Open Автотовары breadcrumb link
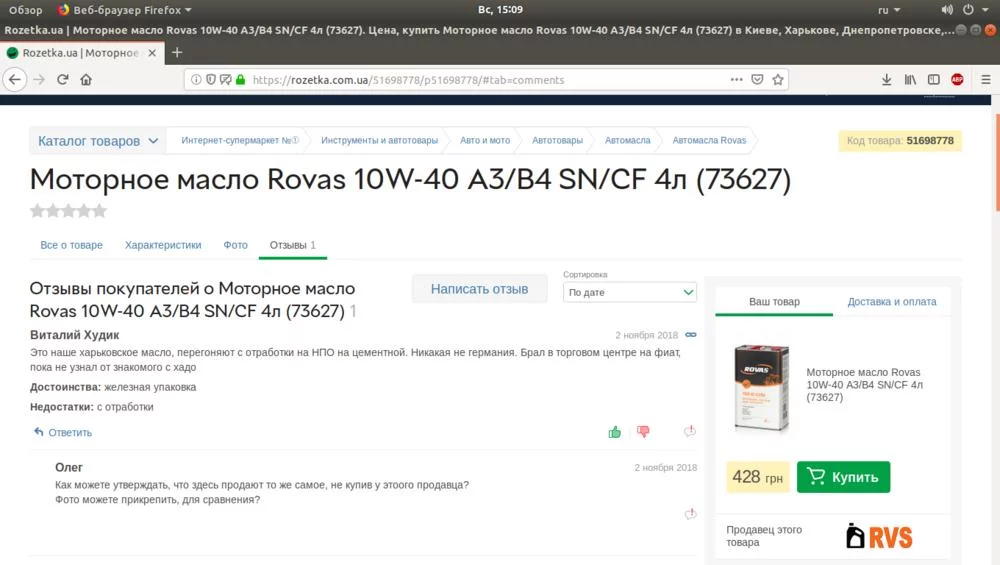The height and width of the screenshot is (565, 1000). click(x=557, y=140)
